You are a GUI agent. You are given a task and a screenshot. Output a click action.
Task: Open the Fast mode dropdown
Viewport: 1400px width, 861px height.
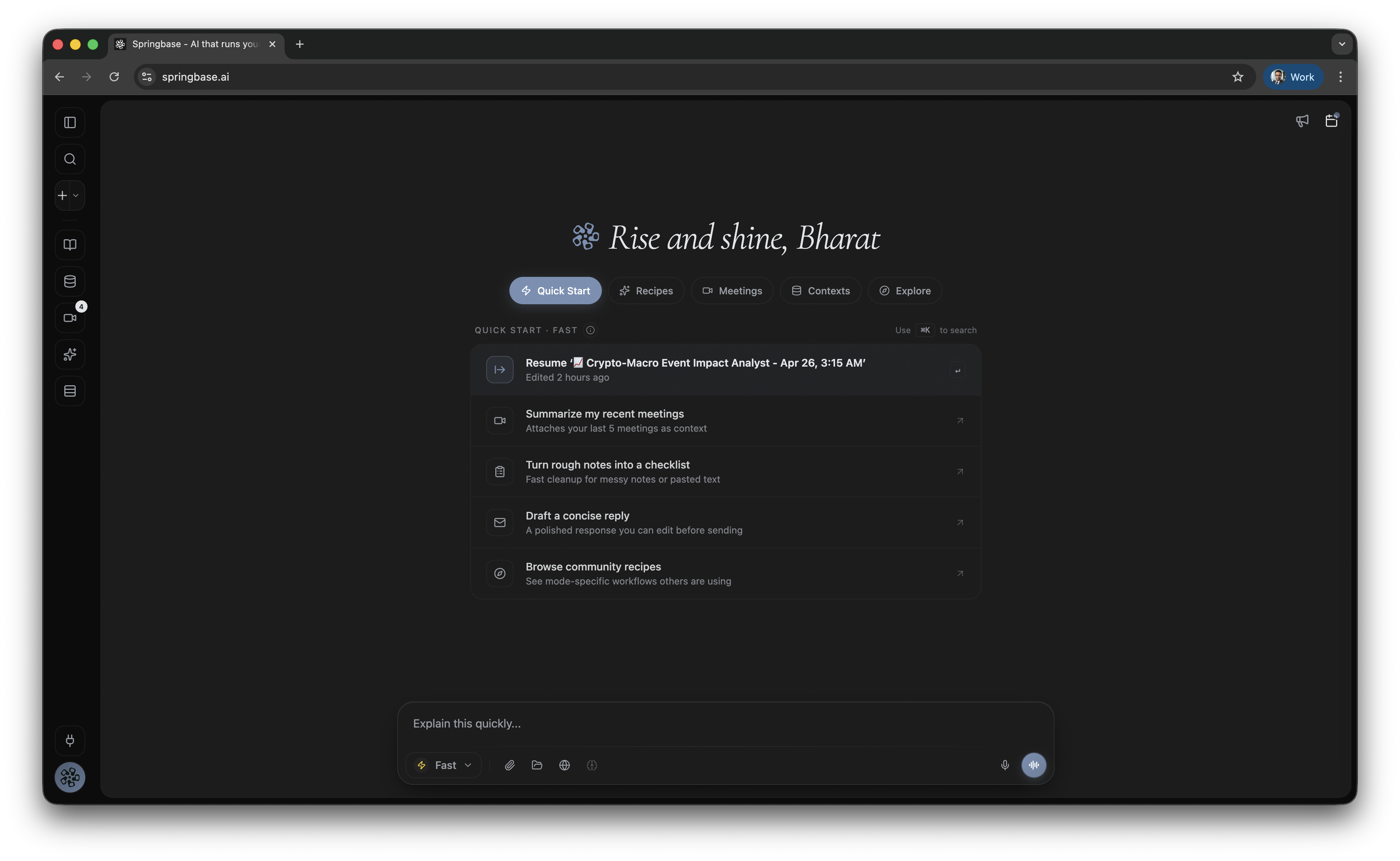[444, 765]
